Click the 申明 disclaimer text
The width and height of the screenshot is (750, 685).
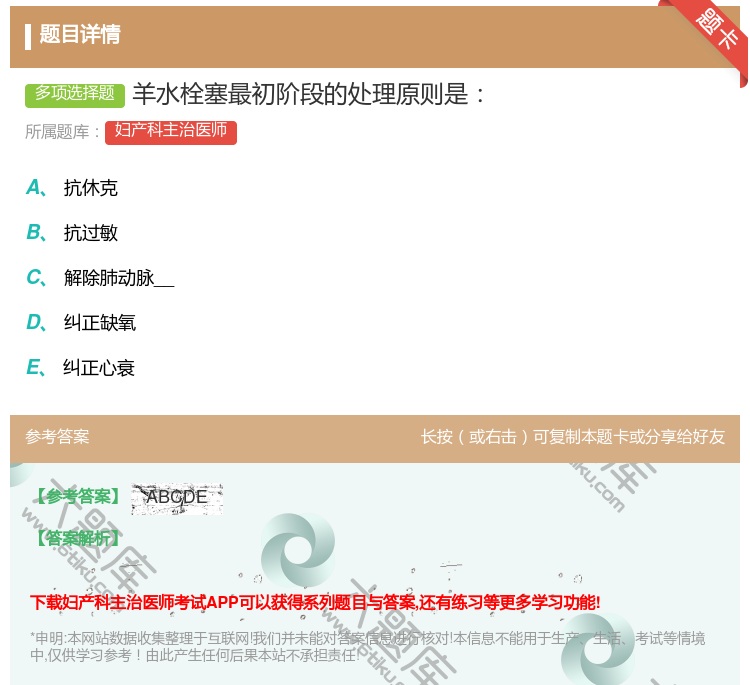click(367, 646)
